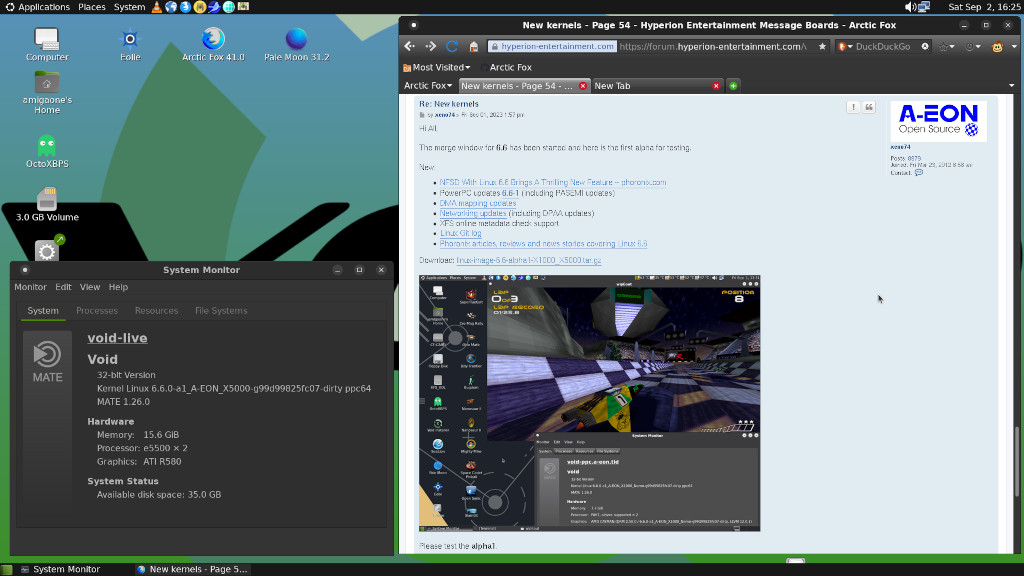Image resolution: width=1024 pixels, height=576 pixels.
Task: Launch the blue bird mail panel launcher
Action: pyautogui.click(x=214, y=7)
